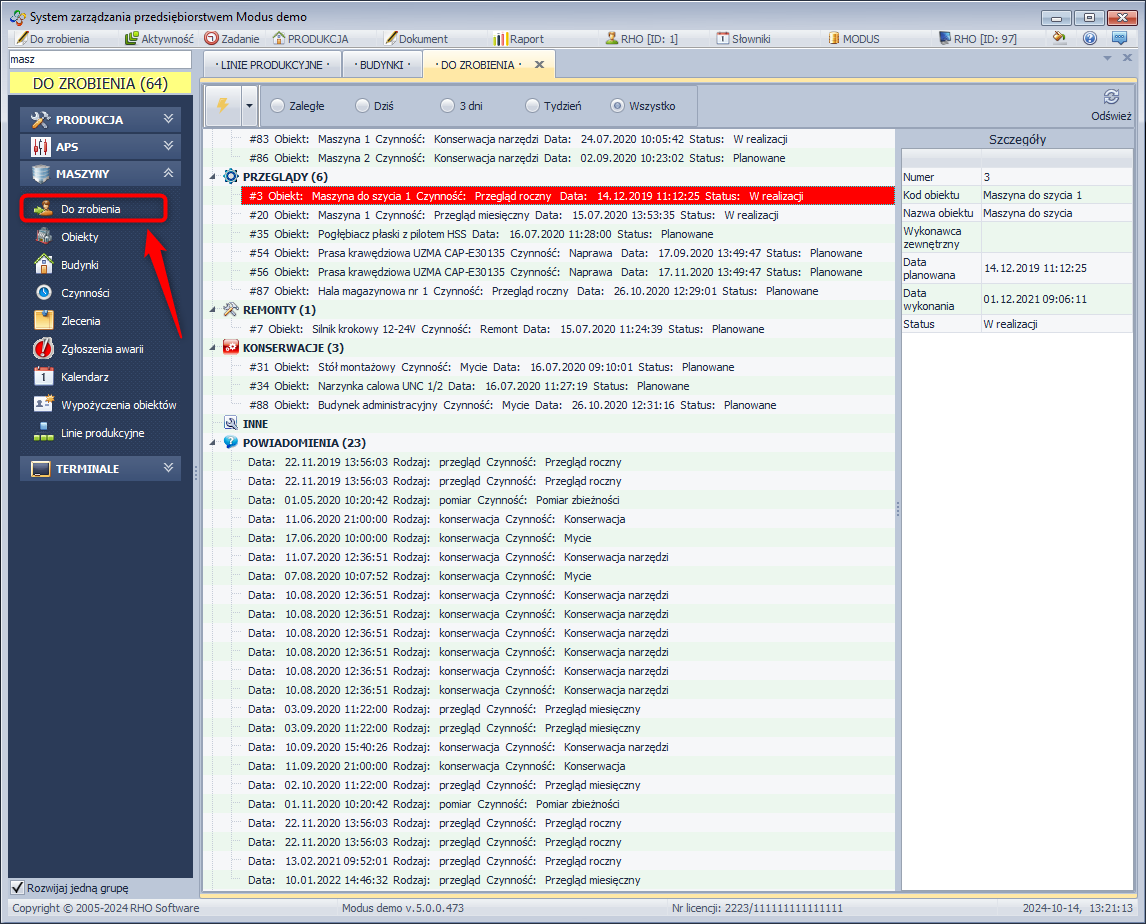Click the Zlecenia sidebar link
Viewport: 1146px width, 924px height.
80,321
